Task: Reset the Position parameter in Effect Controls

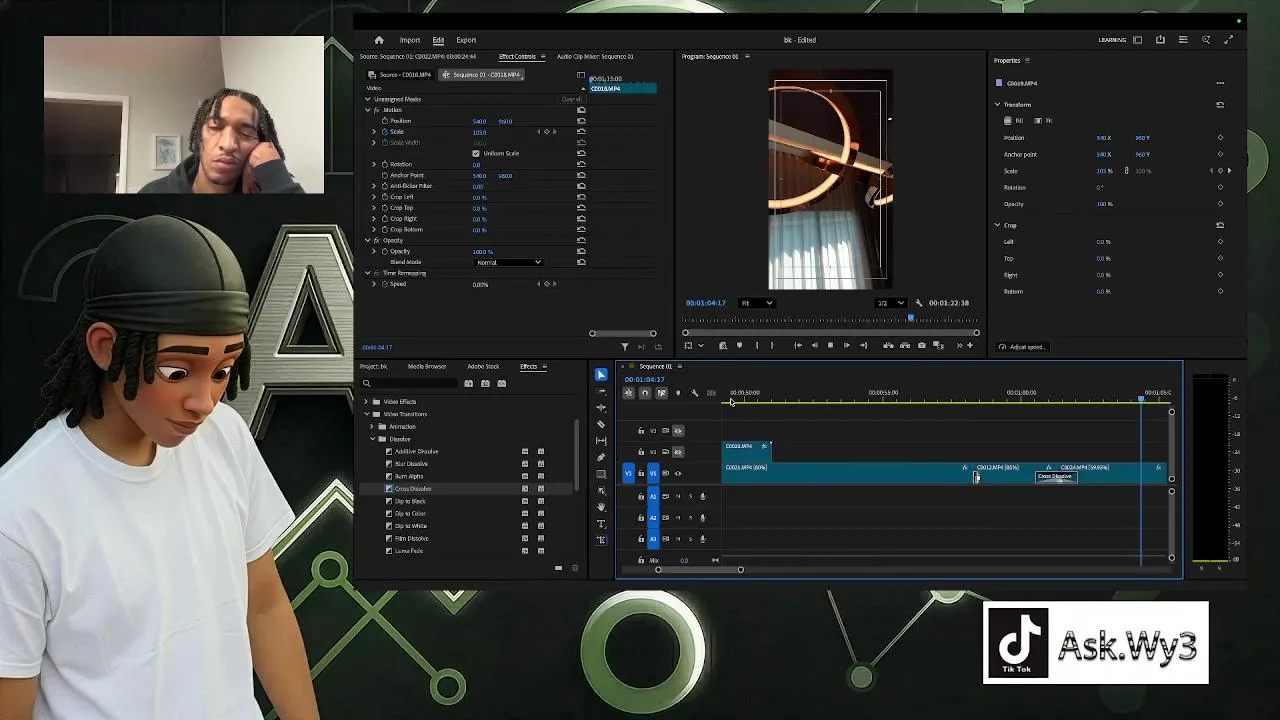Action: tap(581, 121)
